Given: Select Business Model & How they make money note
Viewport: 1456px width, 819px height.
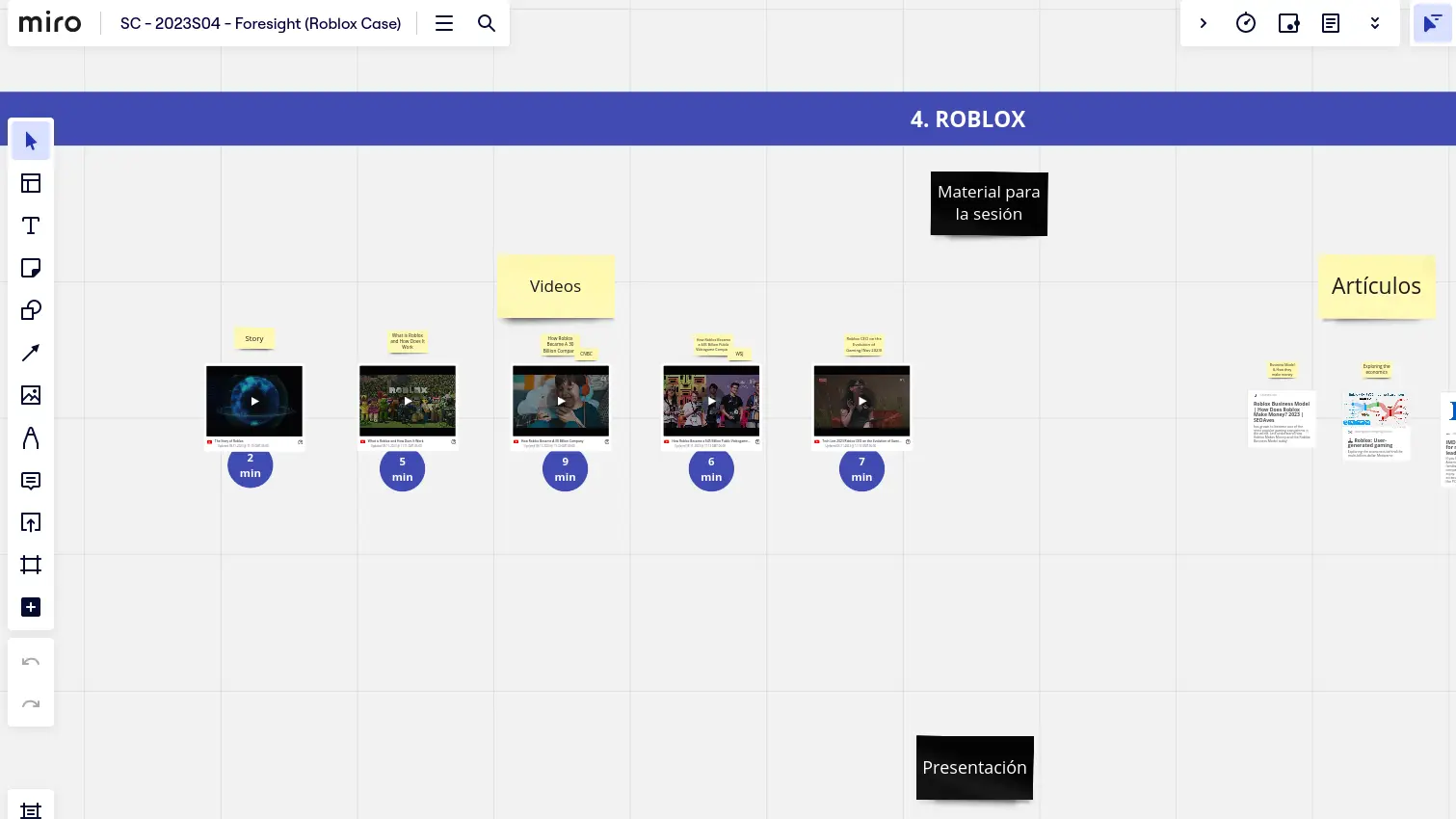Looking at the screenshot, I should [x=1283, y=370].
